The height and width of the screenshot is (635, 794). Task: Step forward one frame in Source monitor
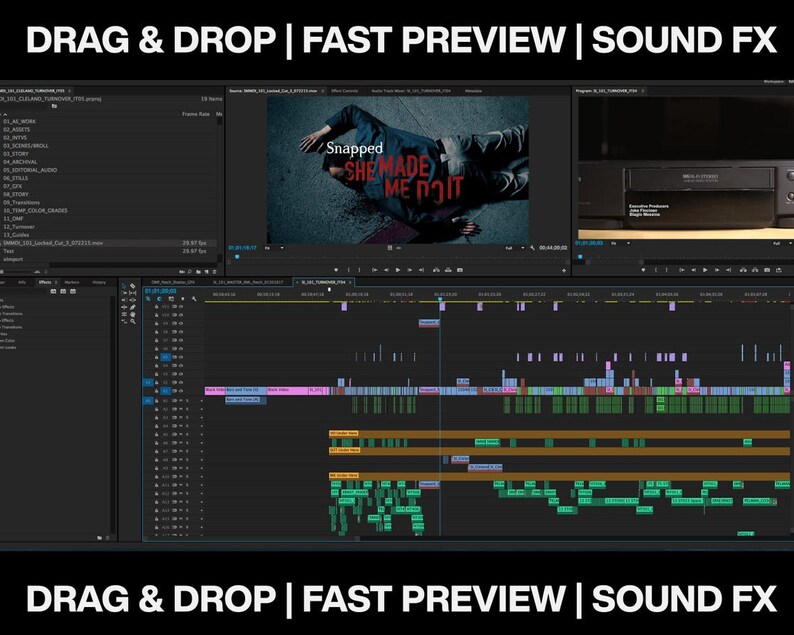tap(410, 270)
